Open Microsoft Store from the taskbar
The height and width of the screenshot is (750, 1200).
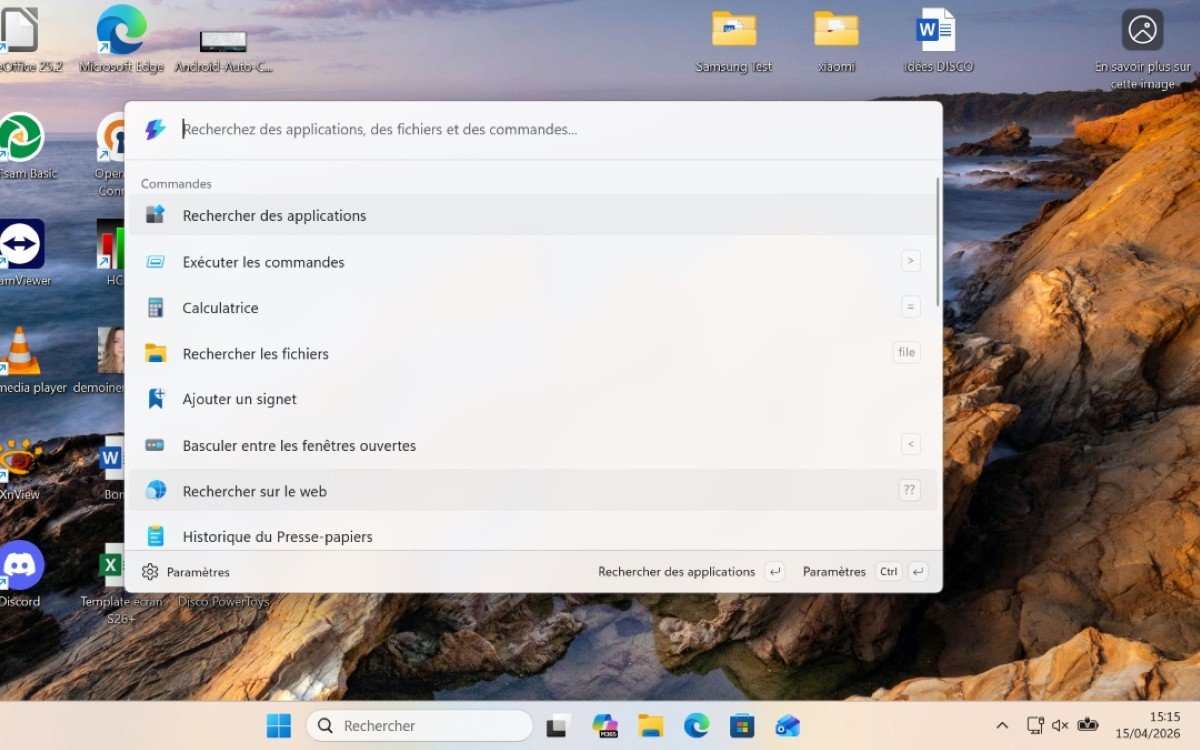point(742,725)
